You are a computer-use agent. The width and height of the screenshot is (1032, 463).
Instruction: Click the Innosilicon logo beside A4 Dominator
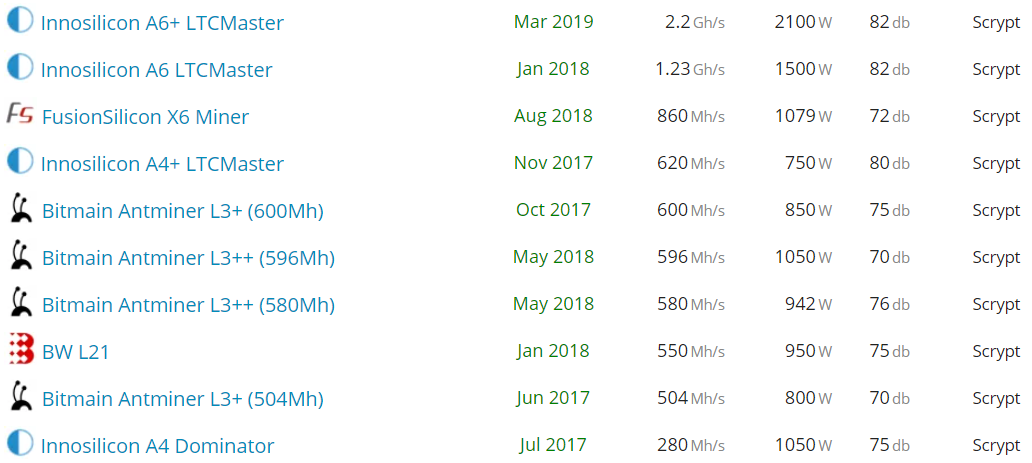pos(20,443)
